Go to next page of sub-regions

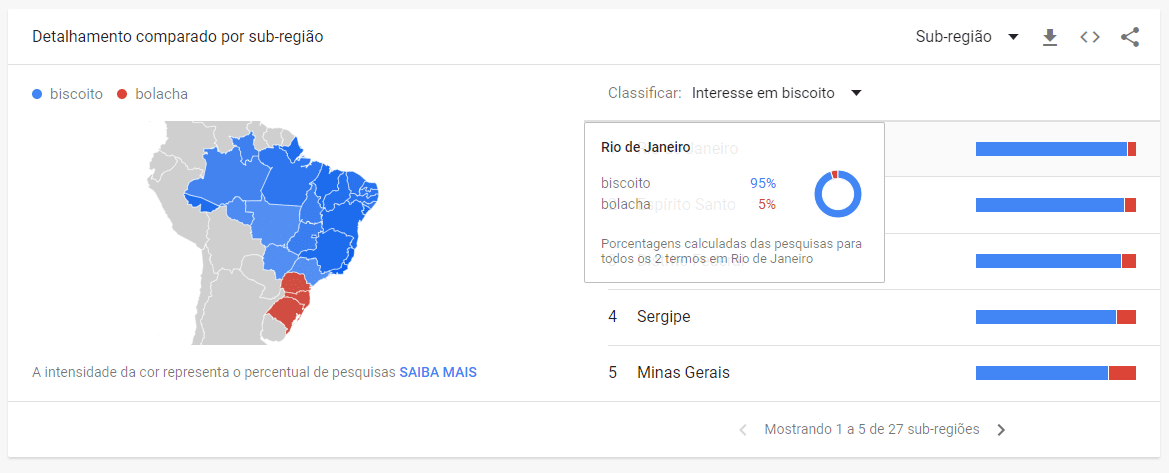[1001, 430]
